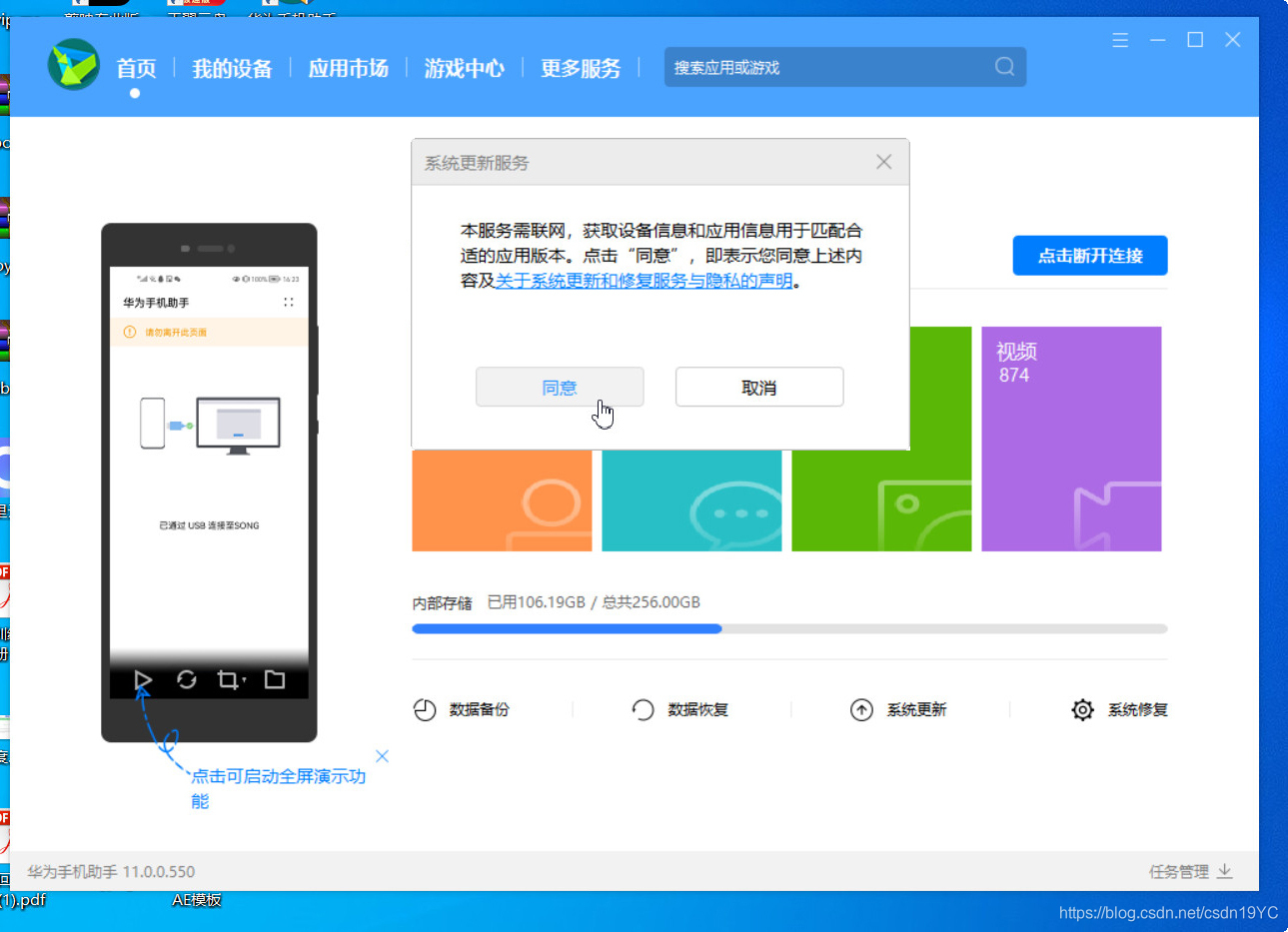Maximize the HiSuite window
The width and height of the screenshot is (1288, 932).
pyautogui.click(x=1195, y=40)
